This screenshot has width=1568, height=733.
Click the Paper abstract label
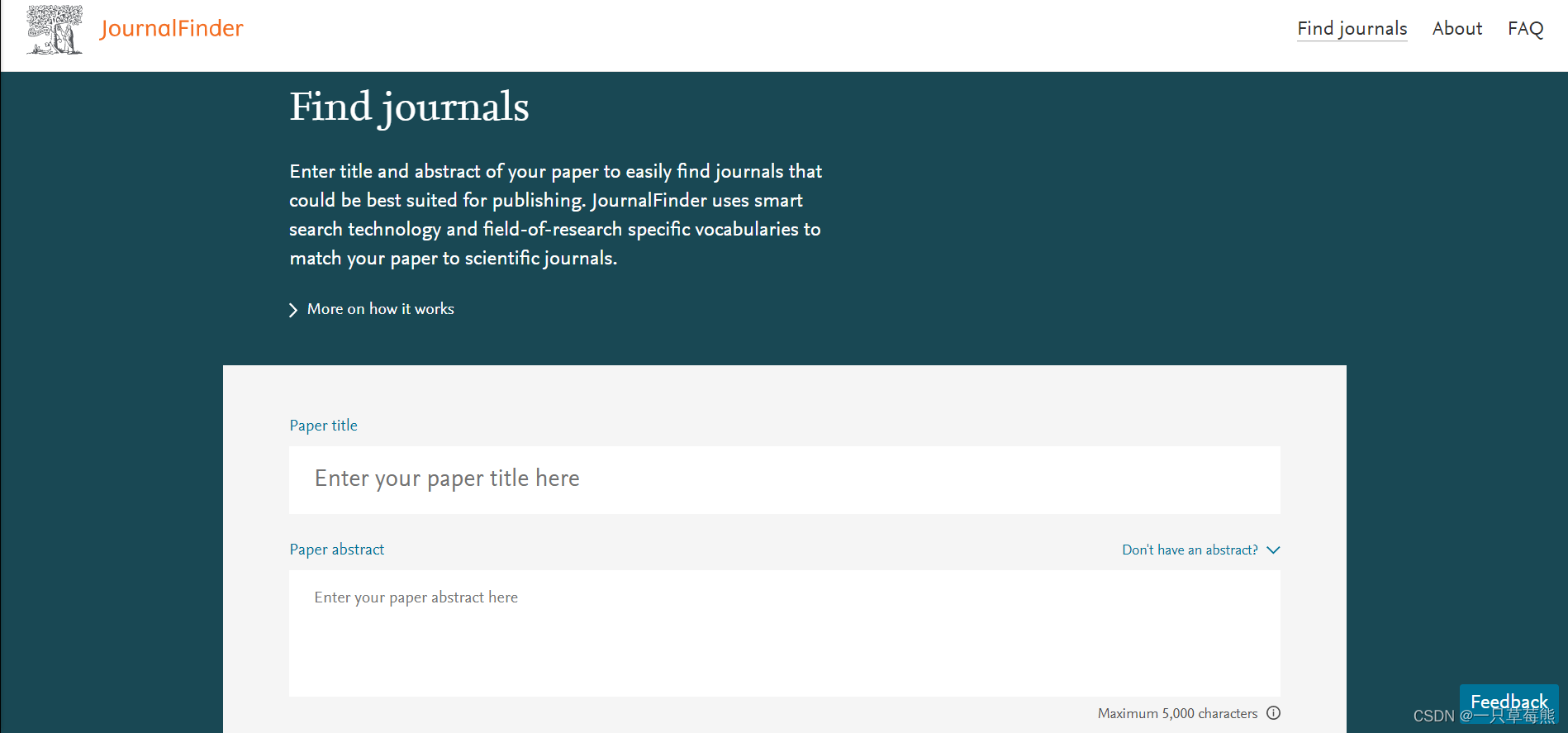coord(336,550)
